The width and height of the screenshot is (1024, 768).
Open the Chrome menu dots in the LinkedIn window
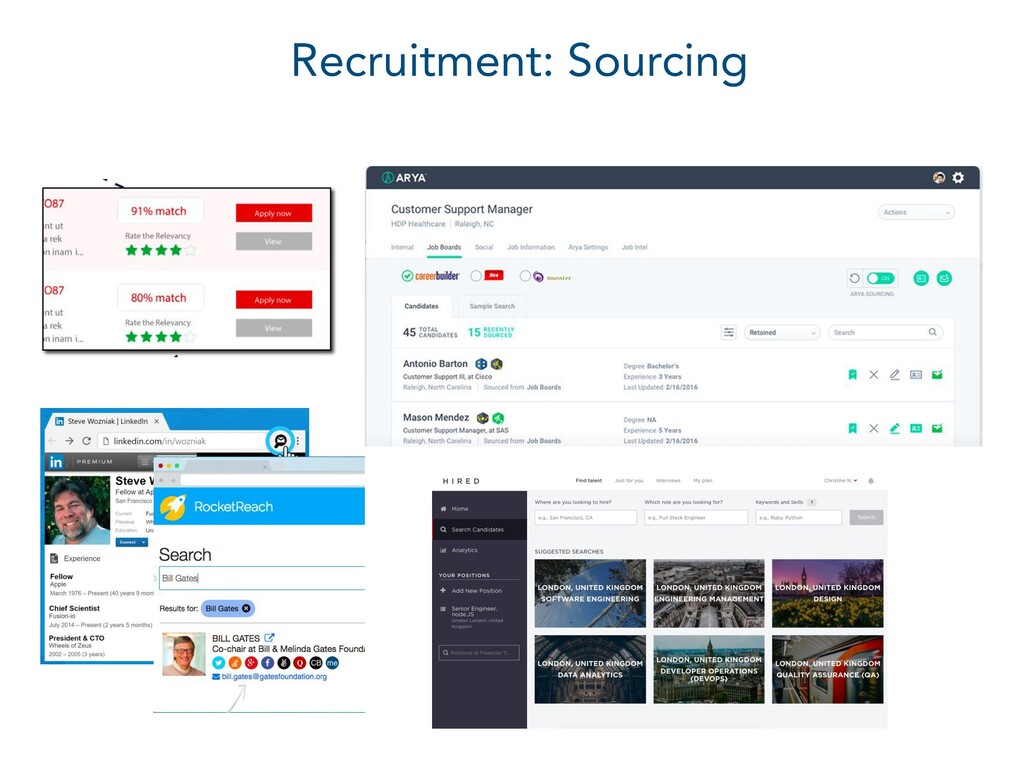[298, 441]
